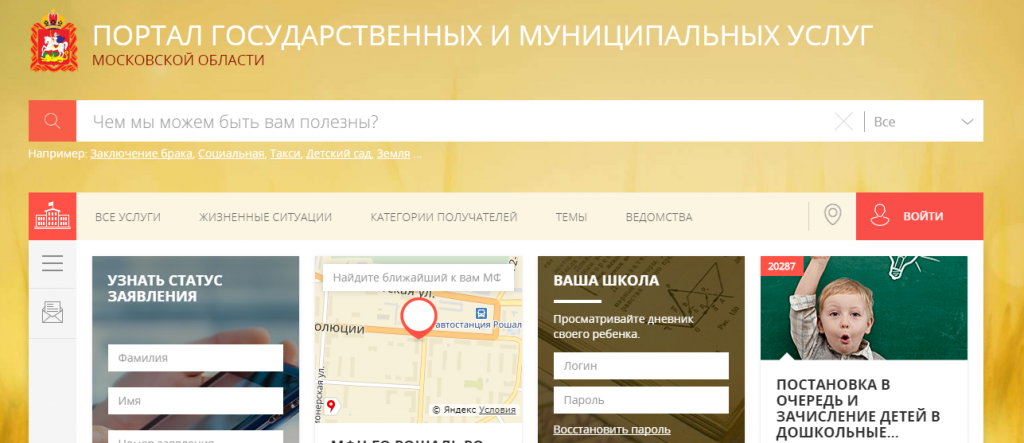Open the 'Все услуги' menu

click(127, 217)
